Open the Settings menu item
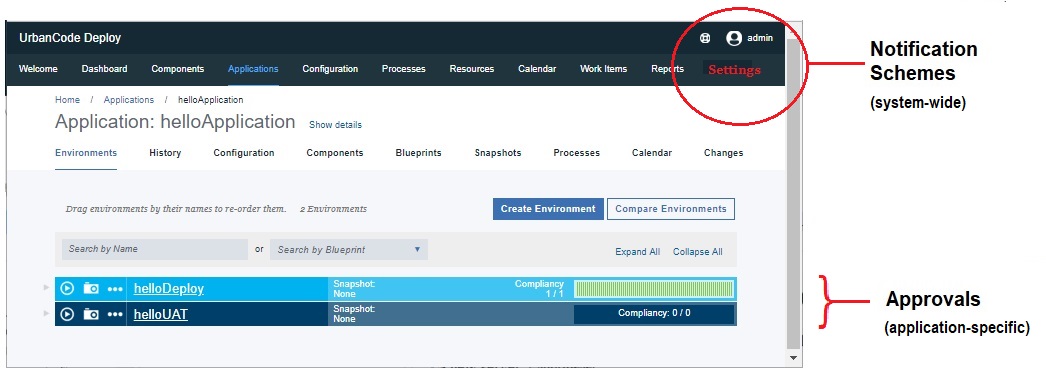This screenshot has height=389, width=1046. pyautogui.click(x=734, y=69)
